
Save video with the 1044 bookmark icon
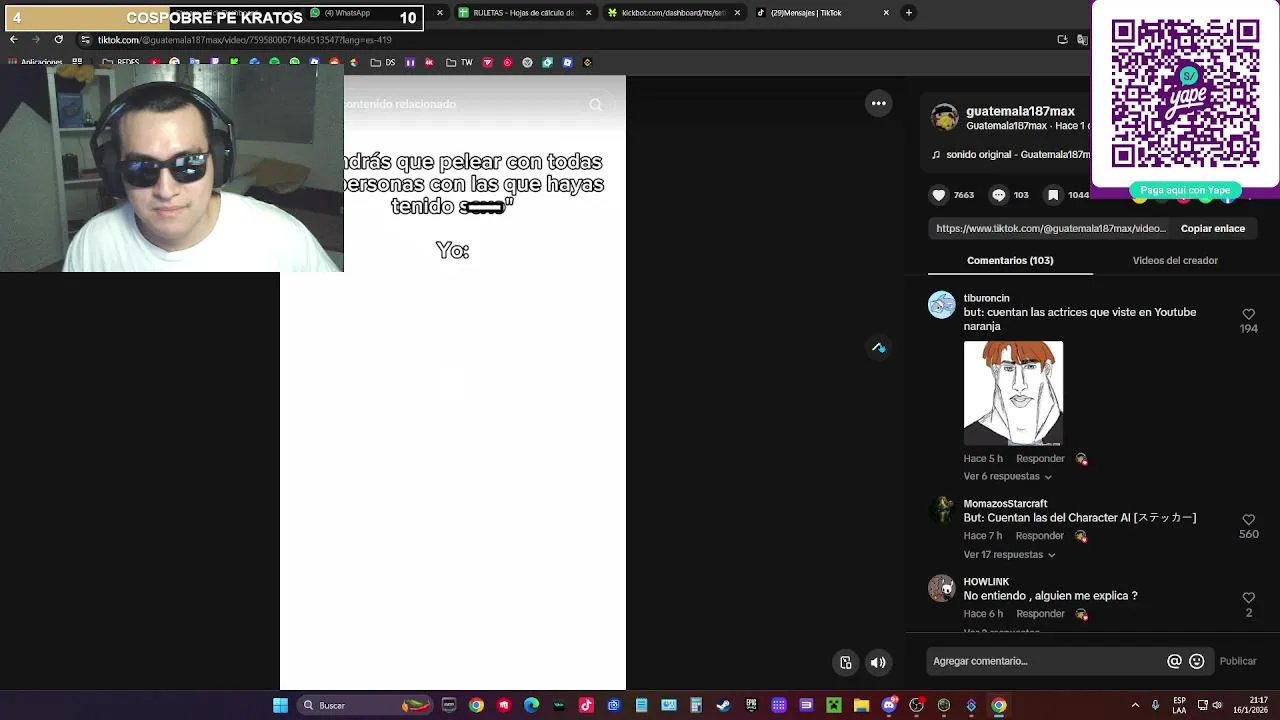(1052, 195)
